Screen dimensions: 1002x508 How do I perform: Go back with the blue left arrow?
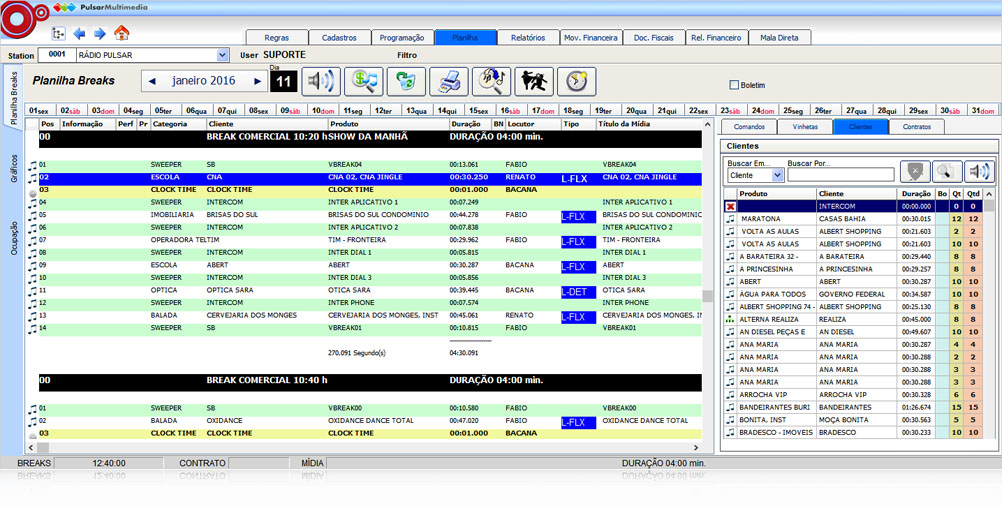pyautogui.click(x=79, y=33)
